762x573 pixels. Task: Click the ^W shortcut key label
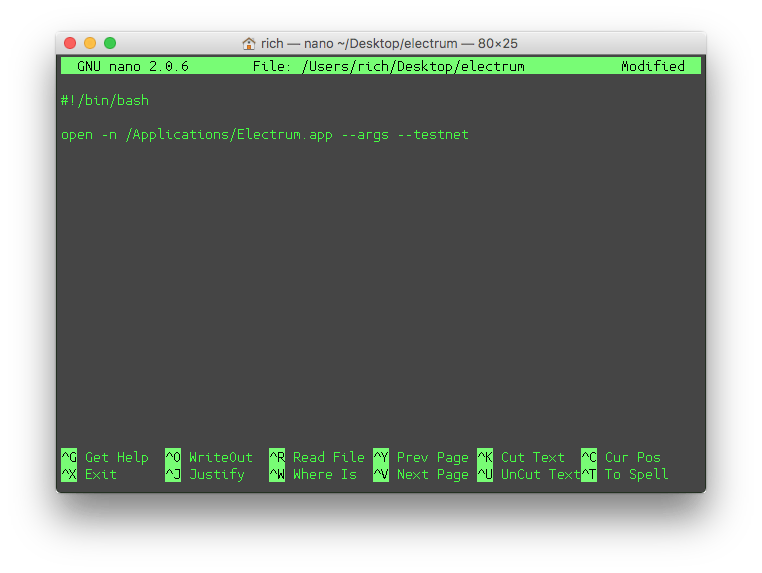click(277, 474)
